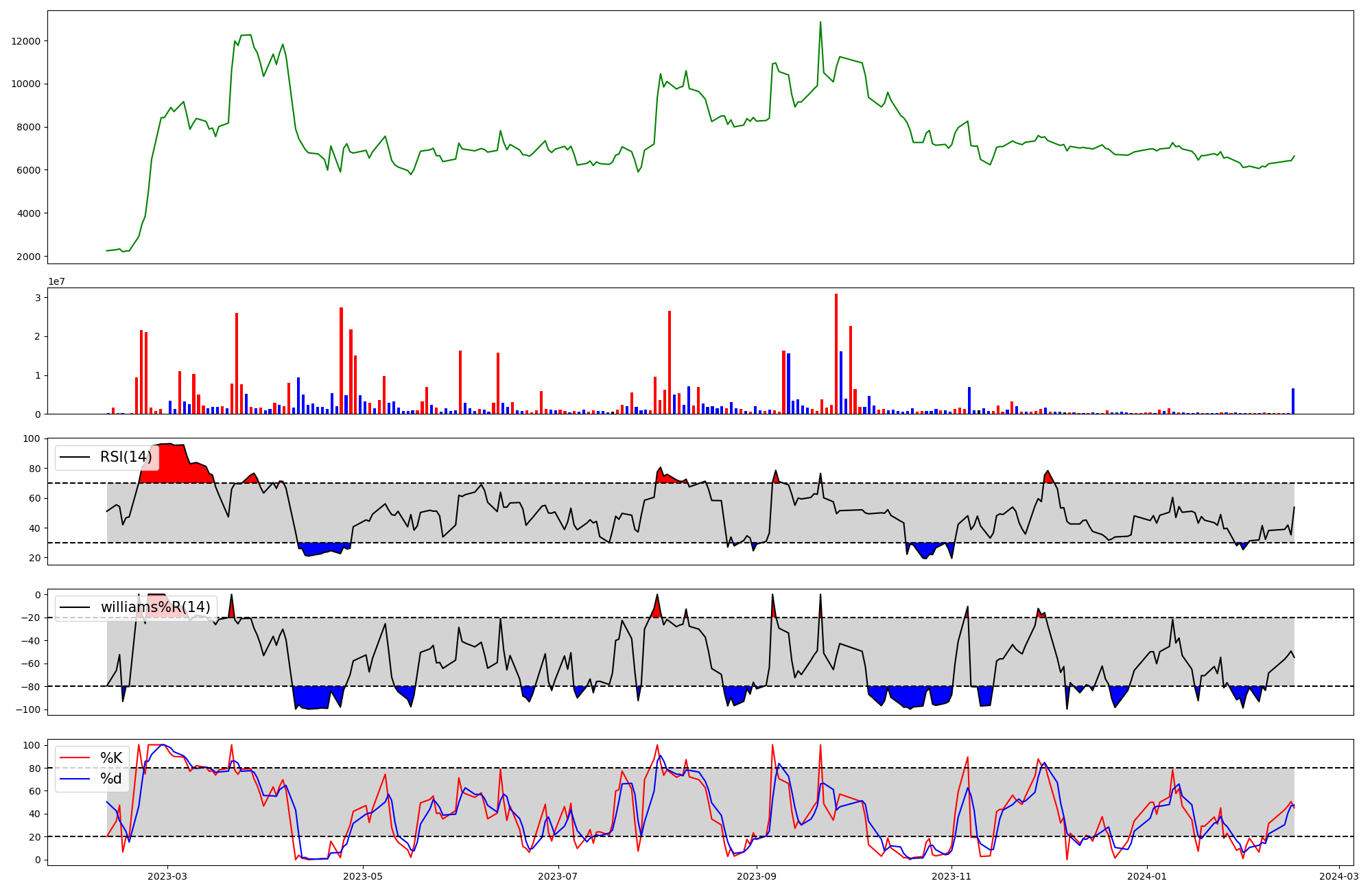Image resolution: width=1372 pixels, height=892 pixels.
Task: Click the 10000 price axis label
Action: pos(26,84)
